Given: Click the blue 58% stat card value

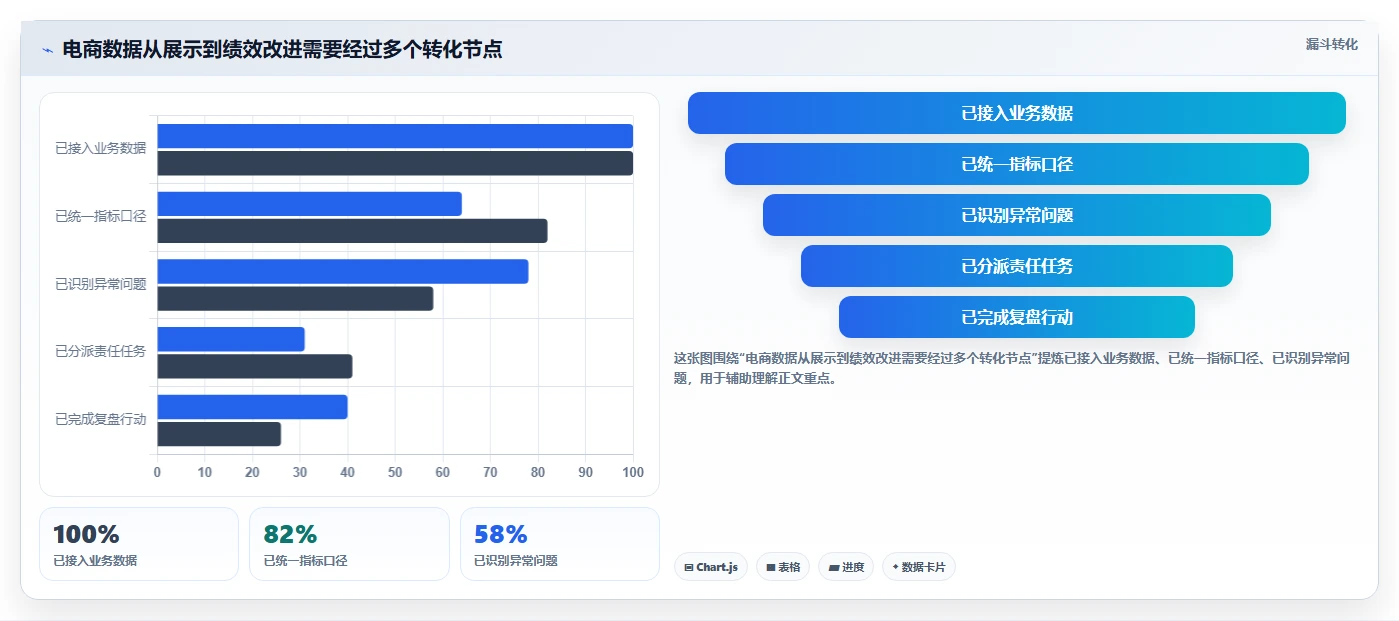Looking at the screenshot, I should (501, 535).
